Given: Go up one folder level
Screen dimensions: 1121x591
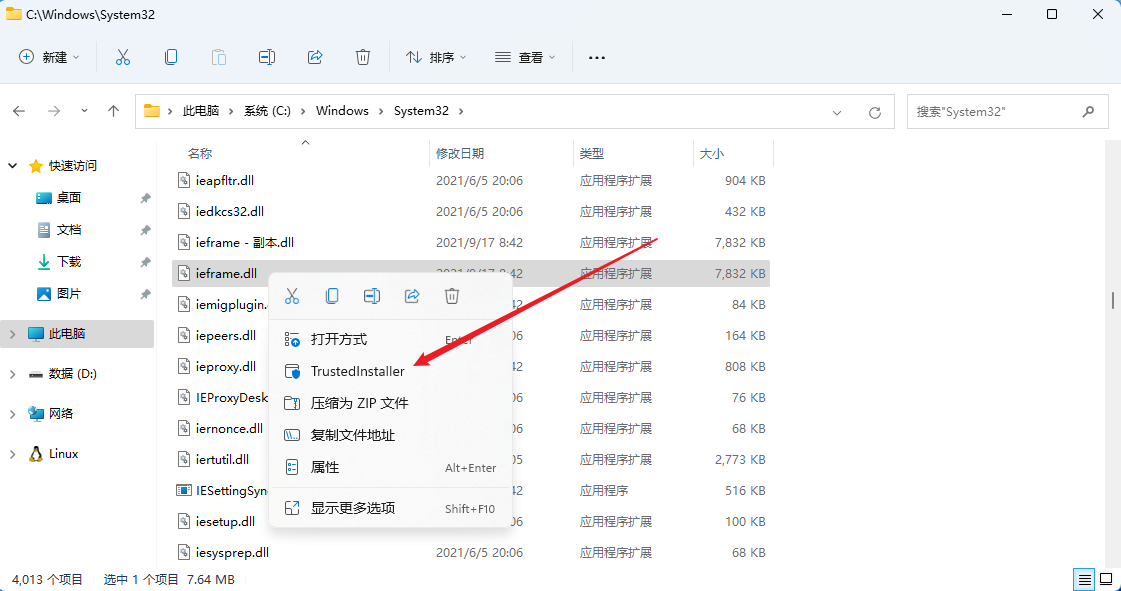Looking at the screenshot, I should (113, 111).
